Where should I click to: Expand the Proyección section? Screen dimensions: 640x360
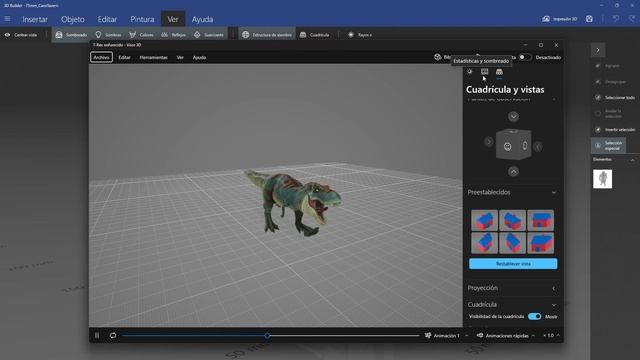tap(553, 288)
